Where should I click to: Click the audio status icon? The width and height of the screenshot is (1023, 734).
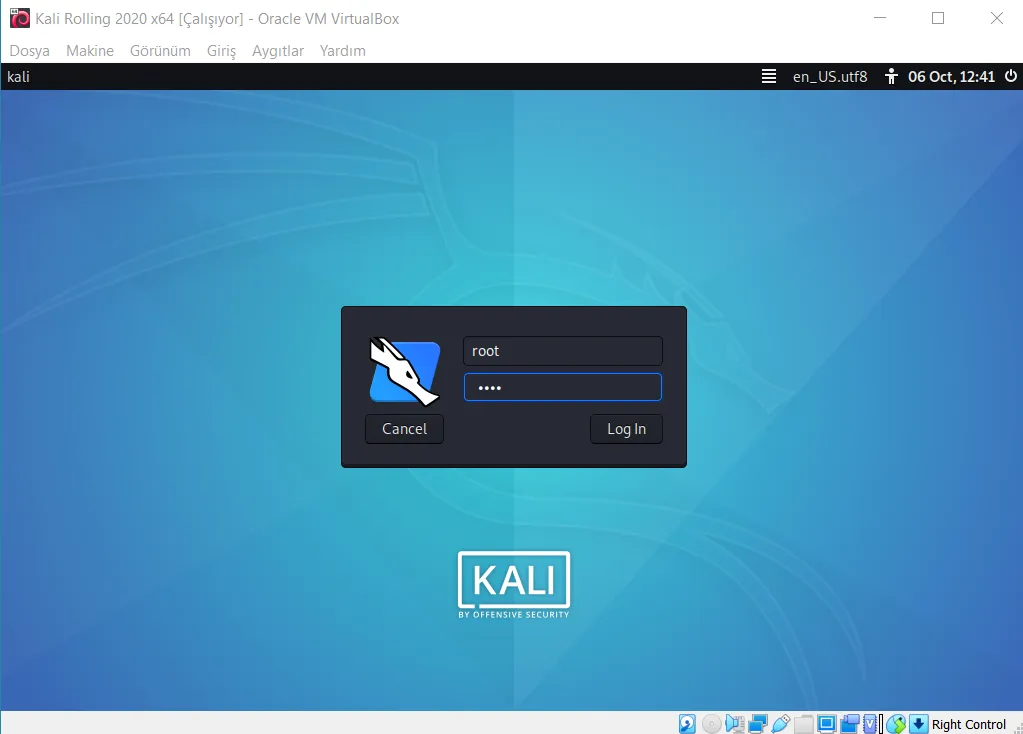[735, 724]
